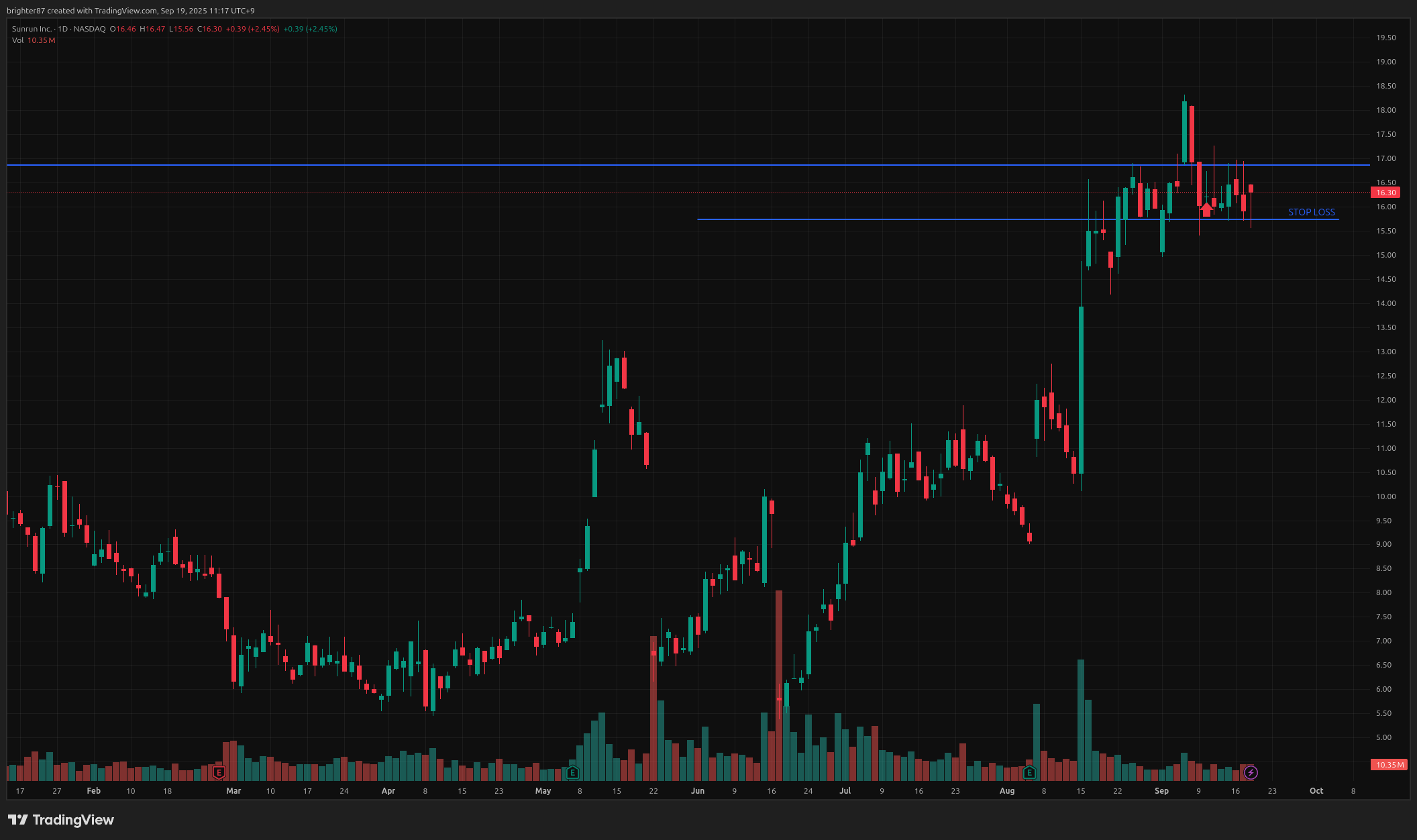Click the red 16.30 current price tag
Viewport: 1417px width, 840px height.
tap(1385, 193)
